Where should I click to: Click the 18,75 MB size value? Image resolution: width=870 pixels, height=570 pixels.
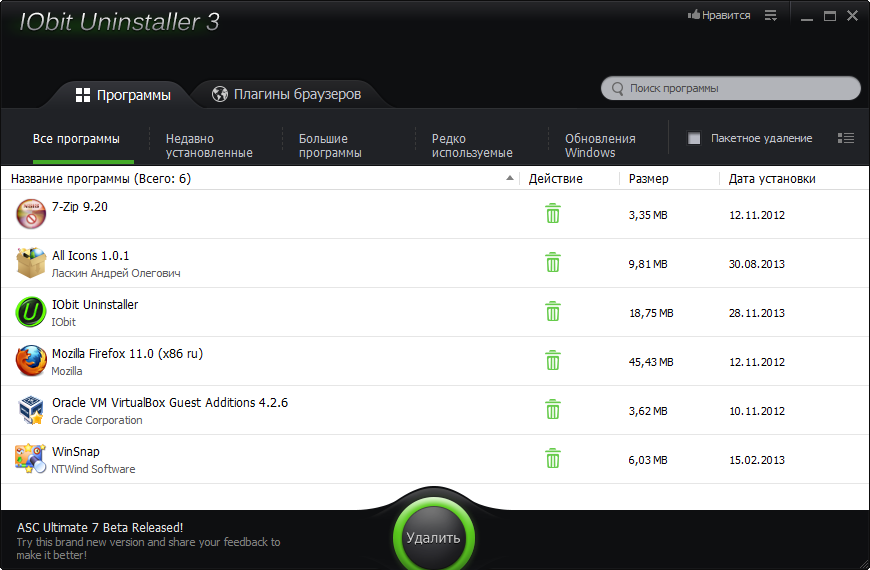coord(651,313)
